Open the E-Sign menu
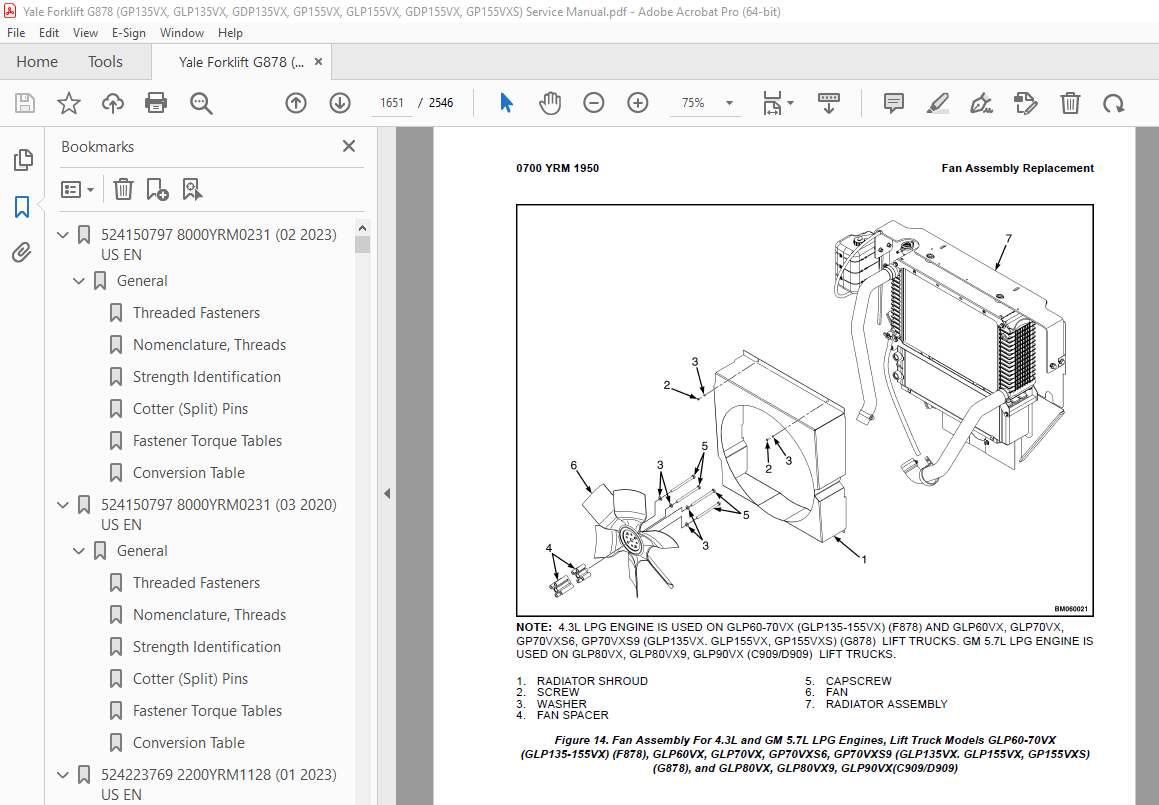Screen dimensions: 1159x805 click(x=129, y=33)
